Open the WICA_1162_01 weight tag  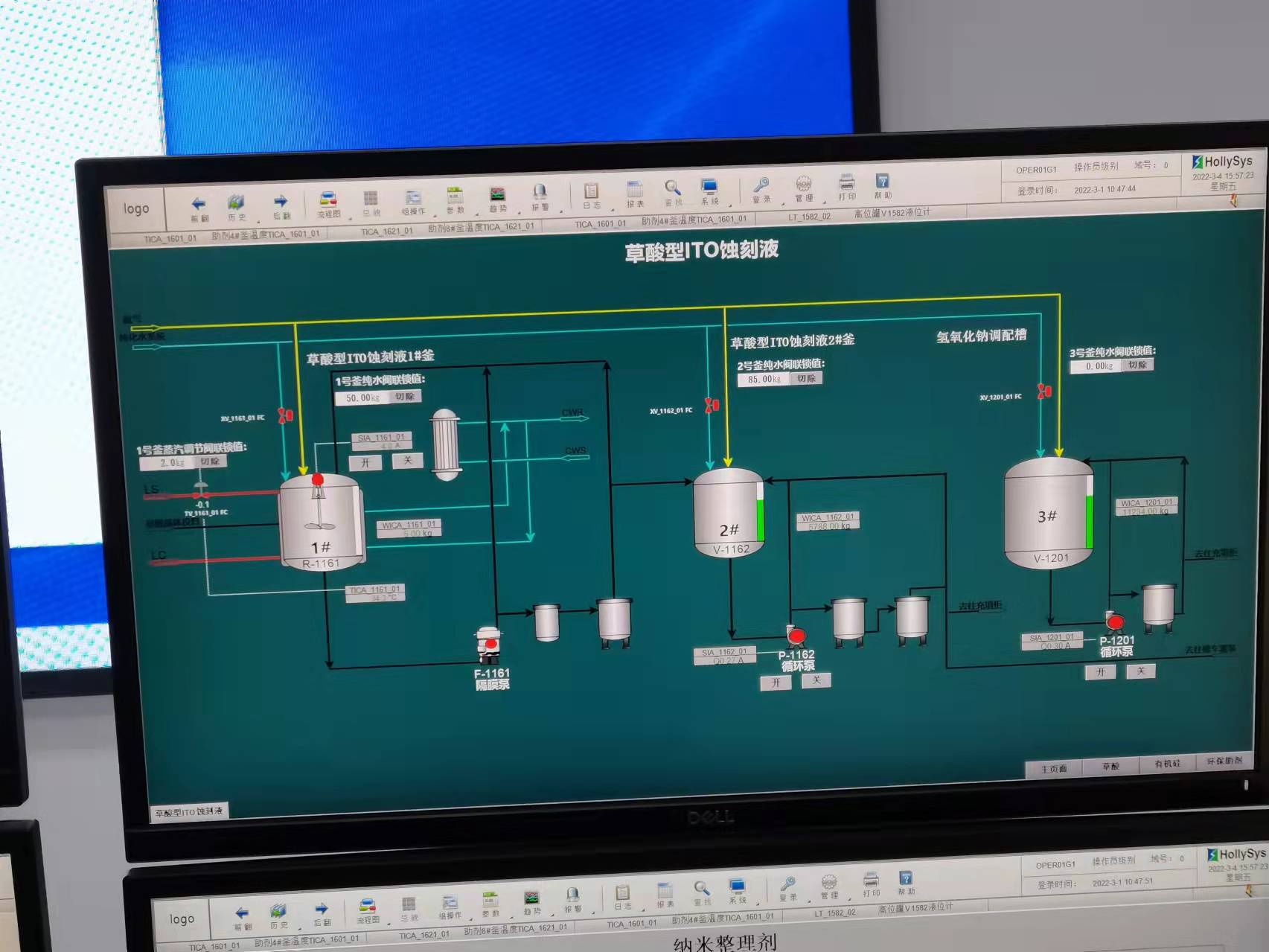(x=828, y=521)
